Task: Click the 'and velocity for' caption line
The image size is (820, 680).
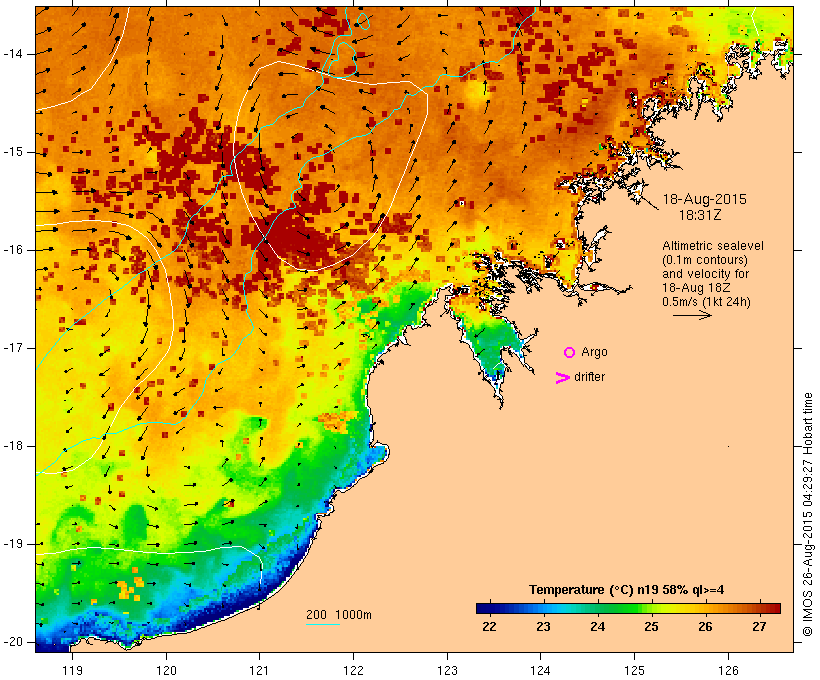Action: (705, 274)
